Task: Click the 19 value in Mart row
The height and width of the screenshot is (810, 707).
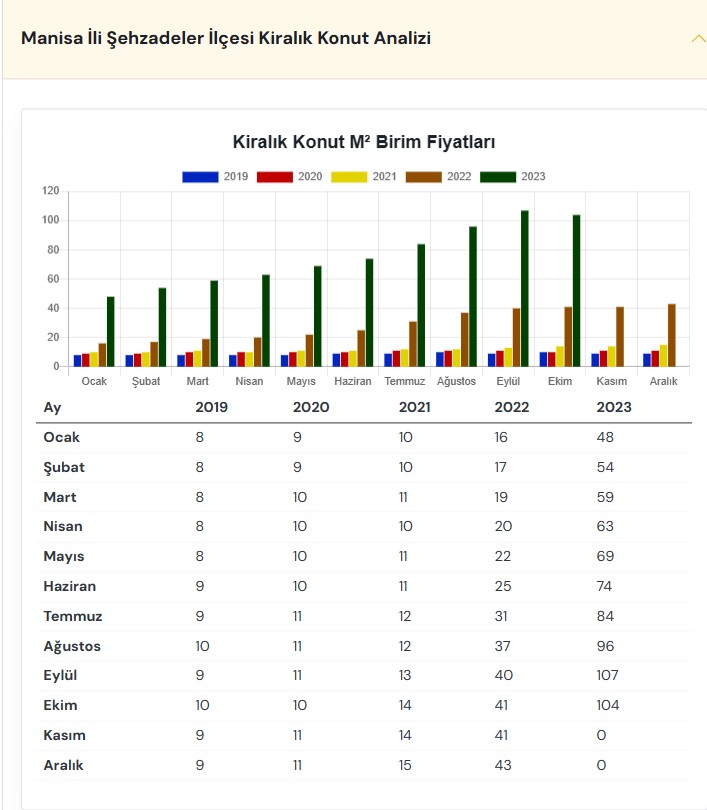Action: click(501, 497)
